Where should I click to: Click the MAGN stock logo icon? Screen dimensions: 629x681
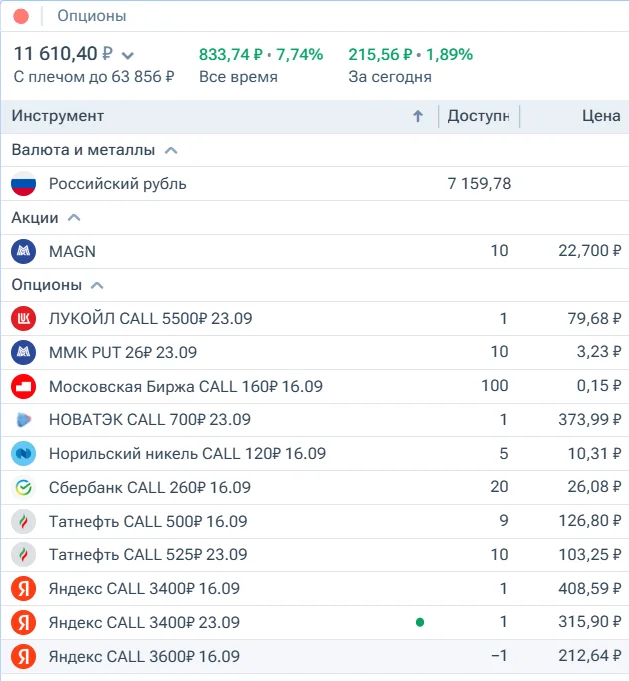pyautogui.click(x=23, y=251)
